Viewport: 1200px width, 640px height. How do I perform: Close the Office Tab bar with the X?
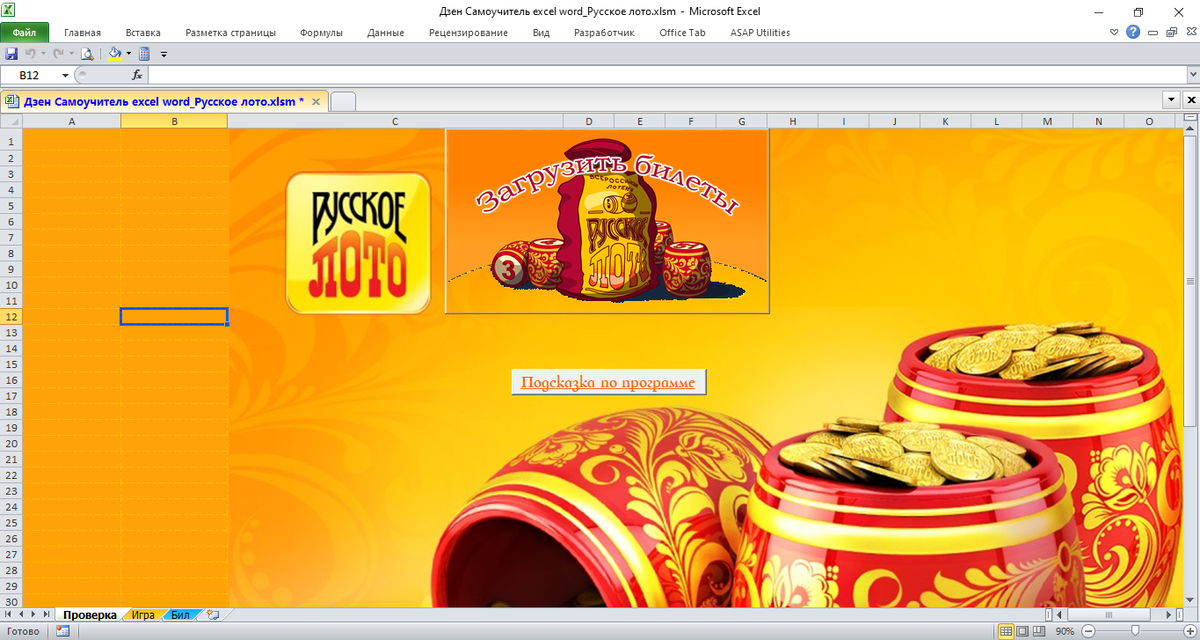pyautogui.click(x=1190, y=100)
